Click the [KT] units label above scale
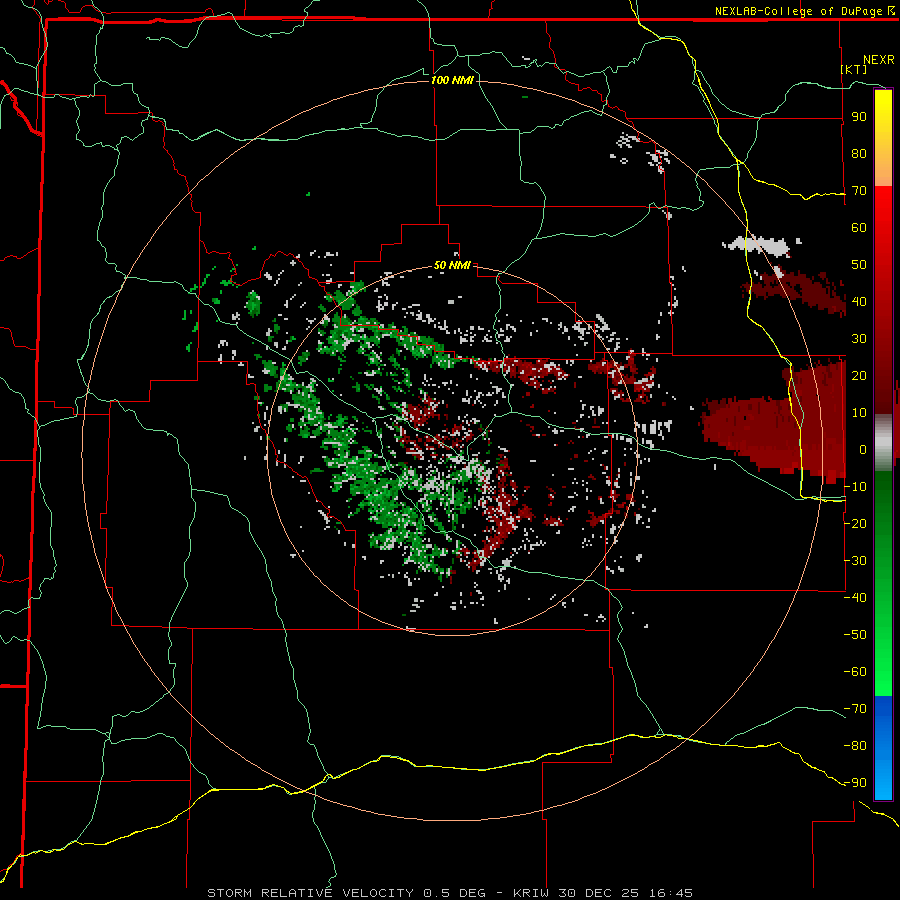 point(854,69)
